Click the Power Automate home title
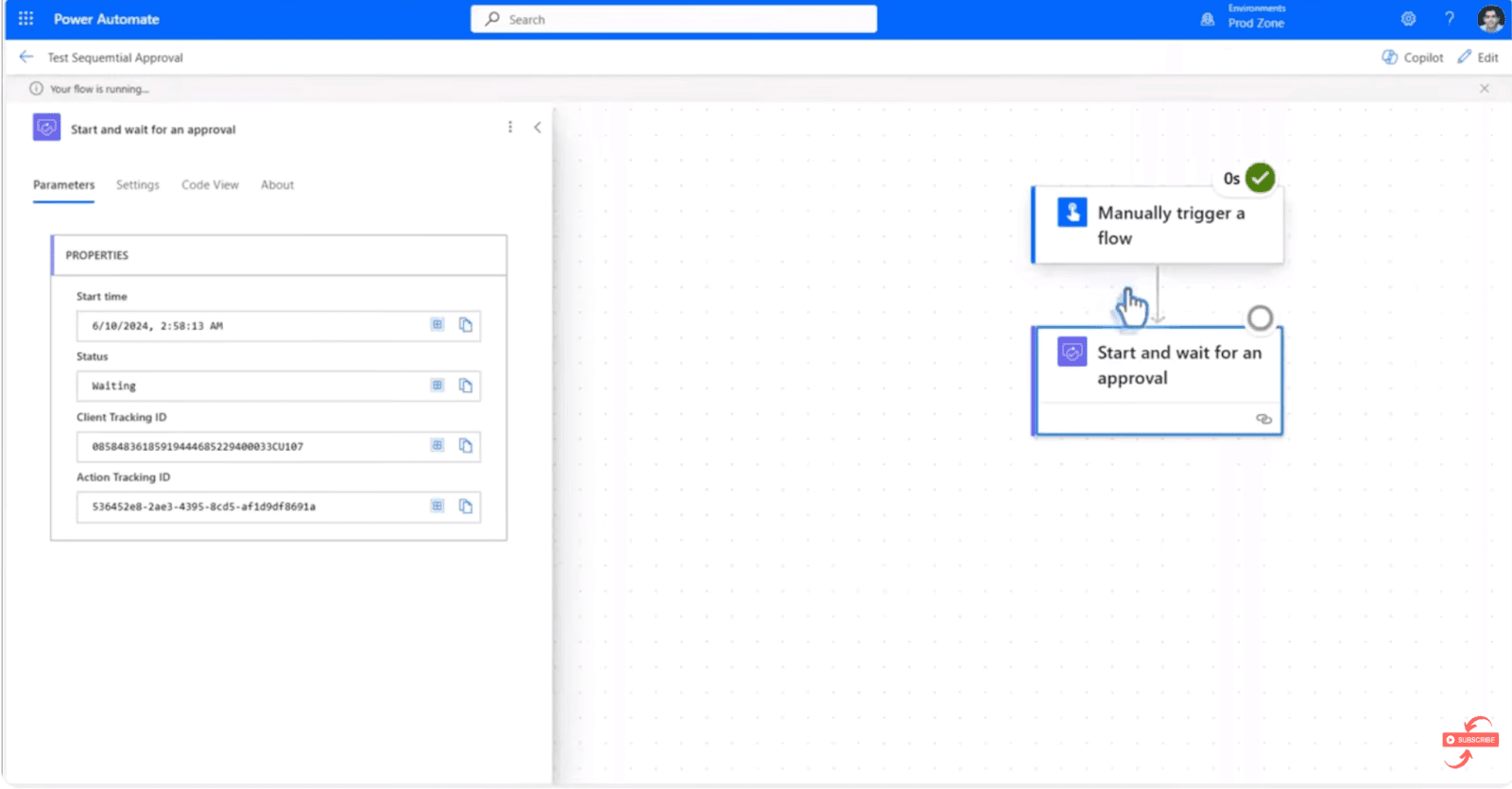Image resolution: width=1512 pixels, height=789 pixels. coord(107,19)
